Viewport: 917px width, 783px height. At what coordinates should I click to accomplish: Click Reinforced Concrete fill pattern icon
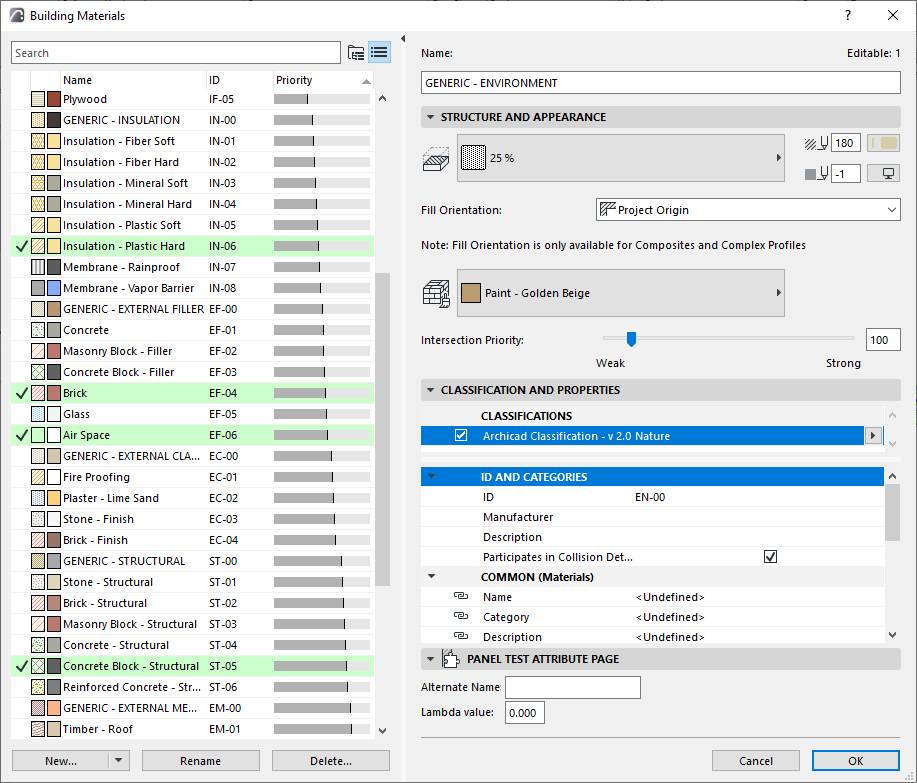click(38, 687)
